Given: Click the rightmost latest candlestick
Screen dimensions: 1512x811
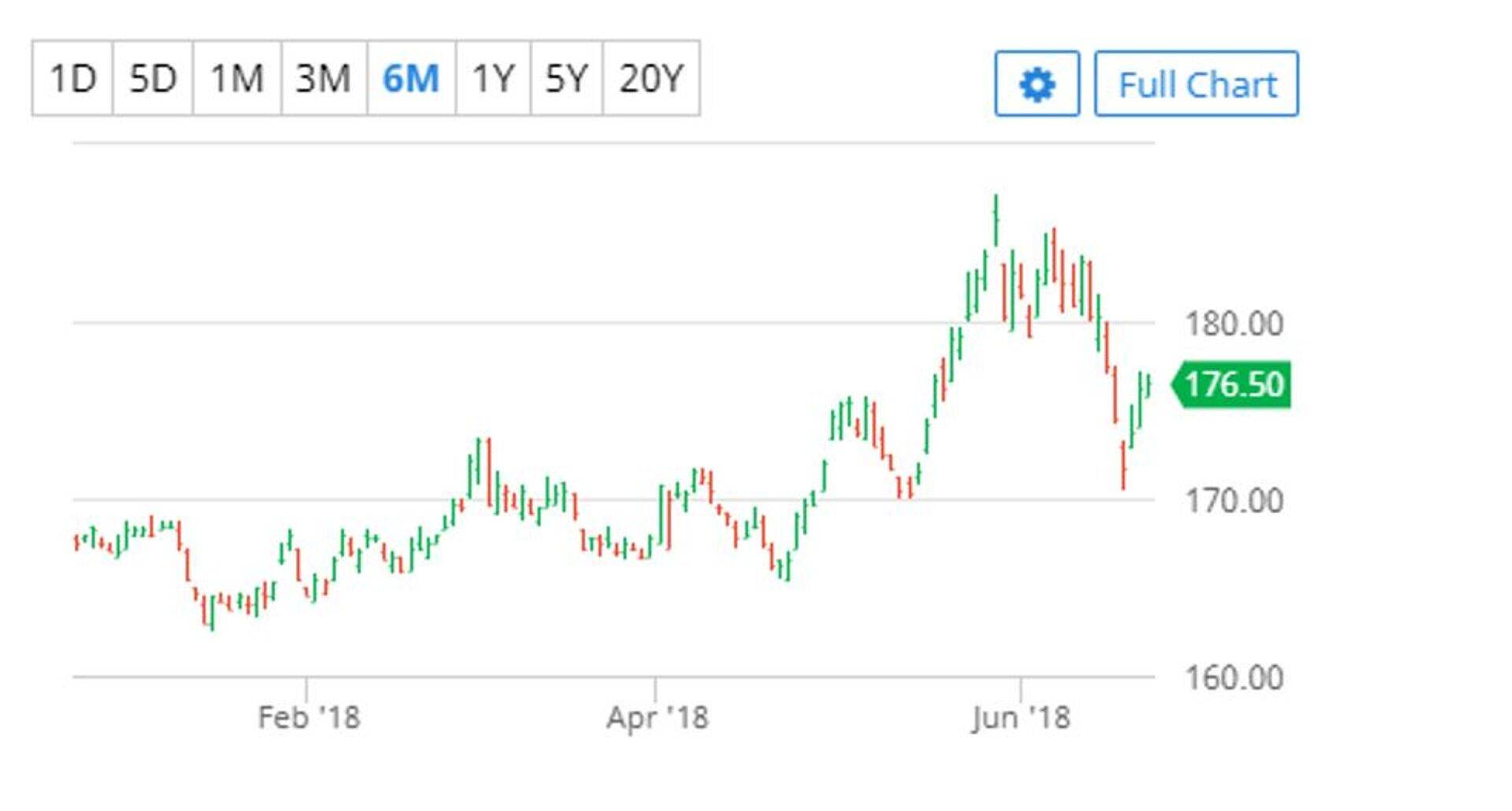Looking at the screenshot, I should click(1149, 386).
